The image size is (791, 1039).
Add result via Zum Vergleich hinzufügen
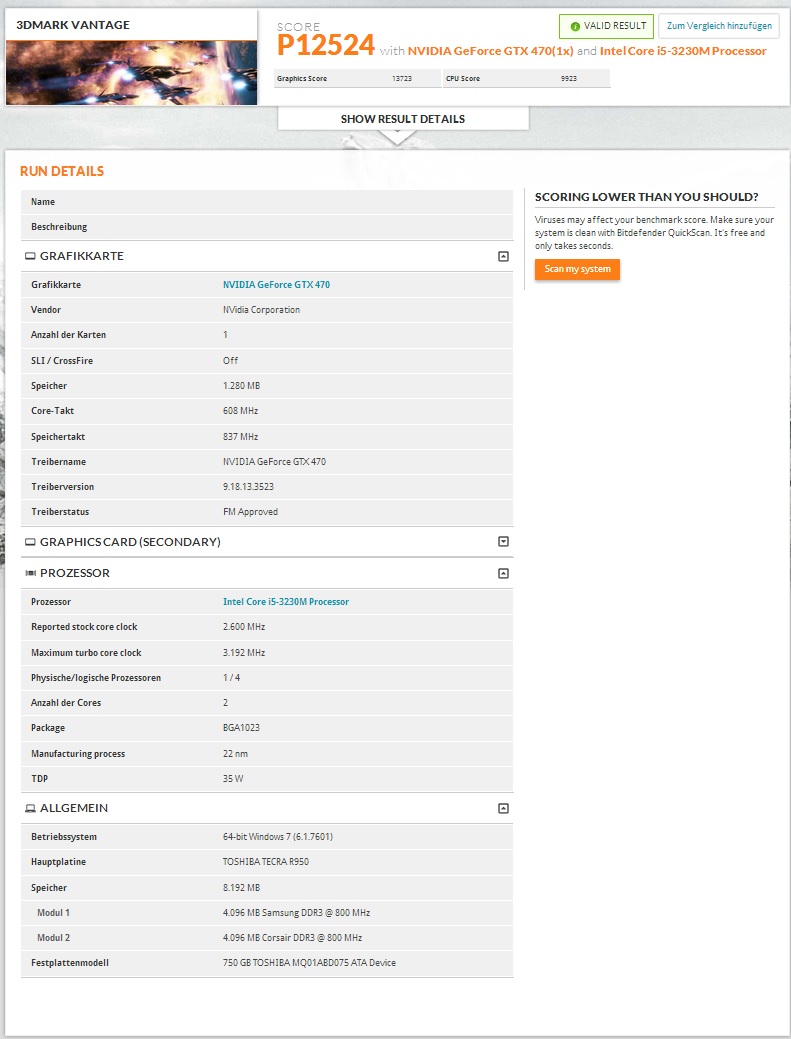[x=719, y=27]
